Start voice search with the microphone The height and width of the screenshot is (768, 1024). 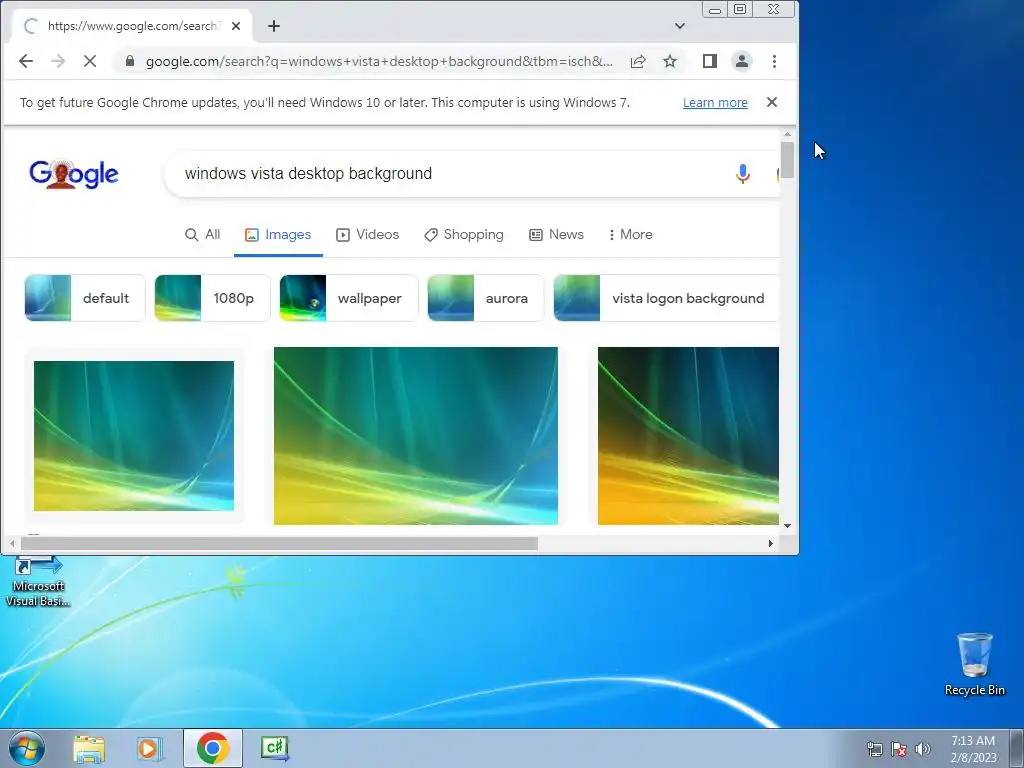pos(743,174)
